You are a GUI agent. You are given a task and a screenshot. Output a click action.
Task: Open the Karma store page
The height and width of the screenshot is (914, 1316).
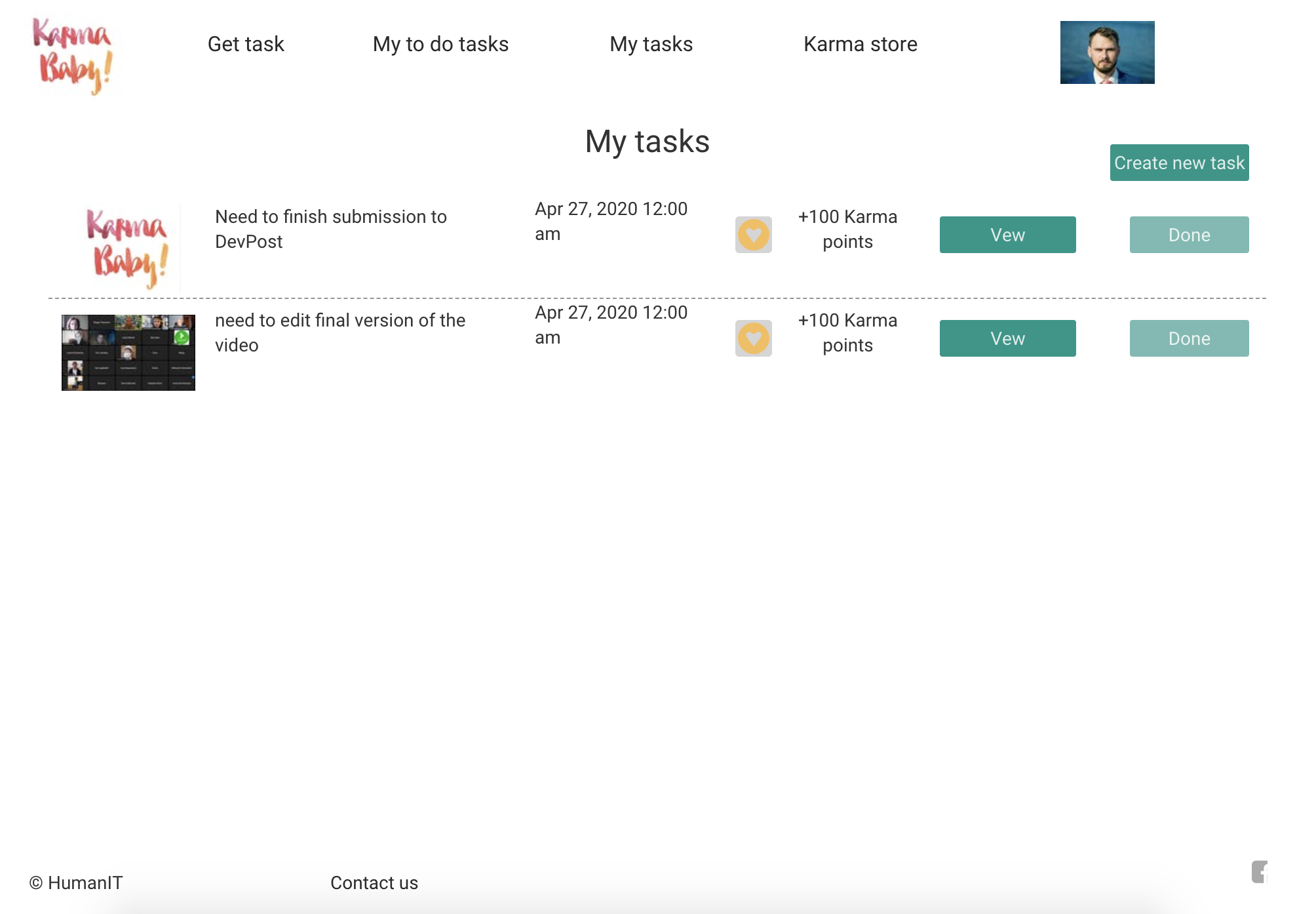(x=860, y=44)
